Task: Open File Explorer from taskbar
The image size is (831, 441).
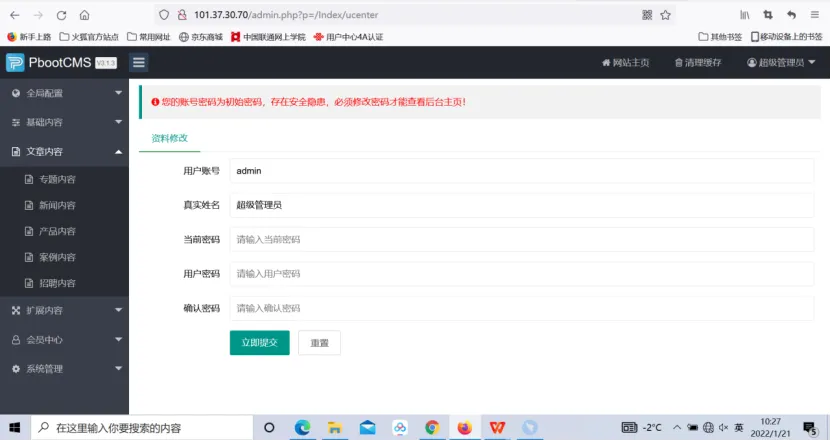Action: tap(334, 427)
